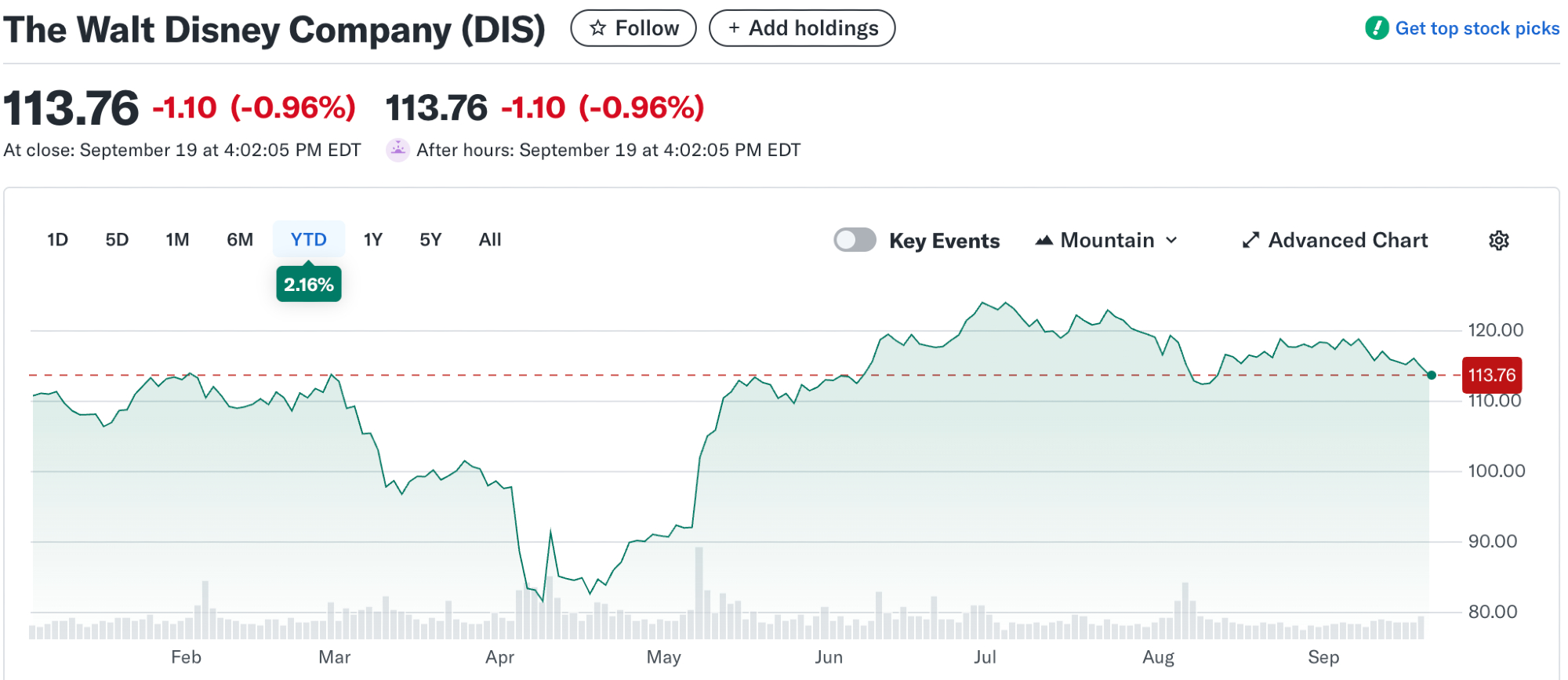Show the 6M chart range

click(240, 240)
